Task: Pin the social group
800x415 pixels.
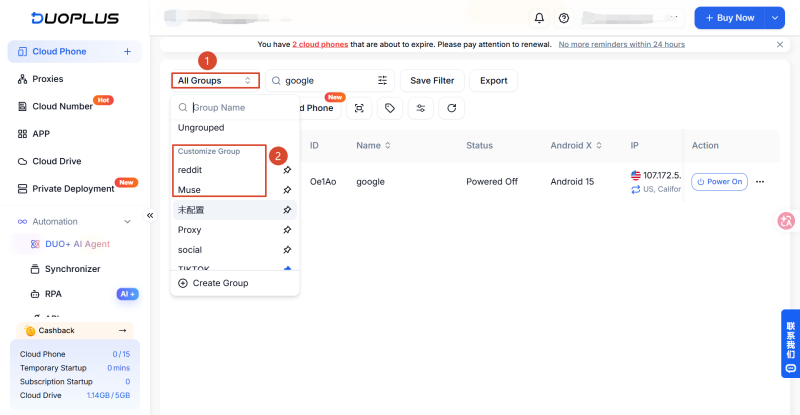Action: click(287, 250)
